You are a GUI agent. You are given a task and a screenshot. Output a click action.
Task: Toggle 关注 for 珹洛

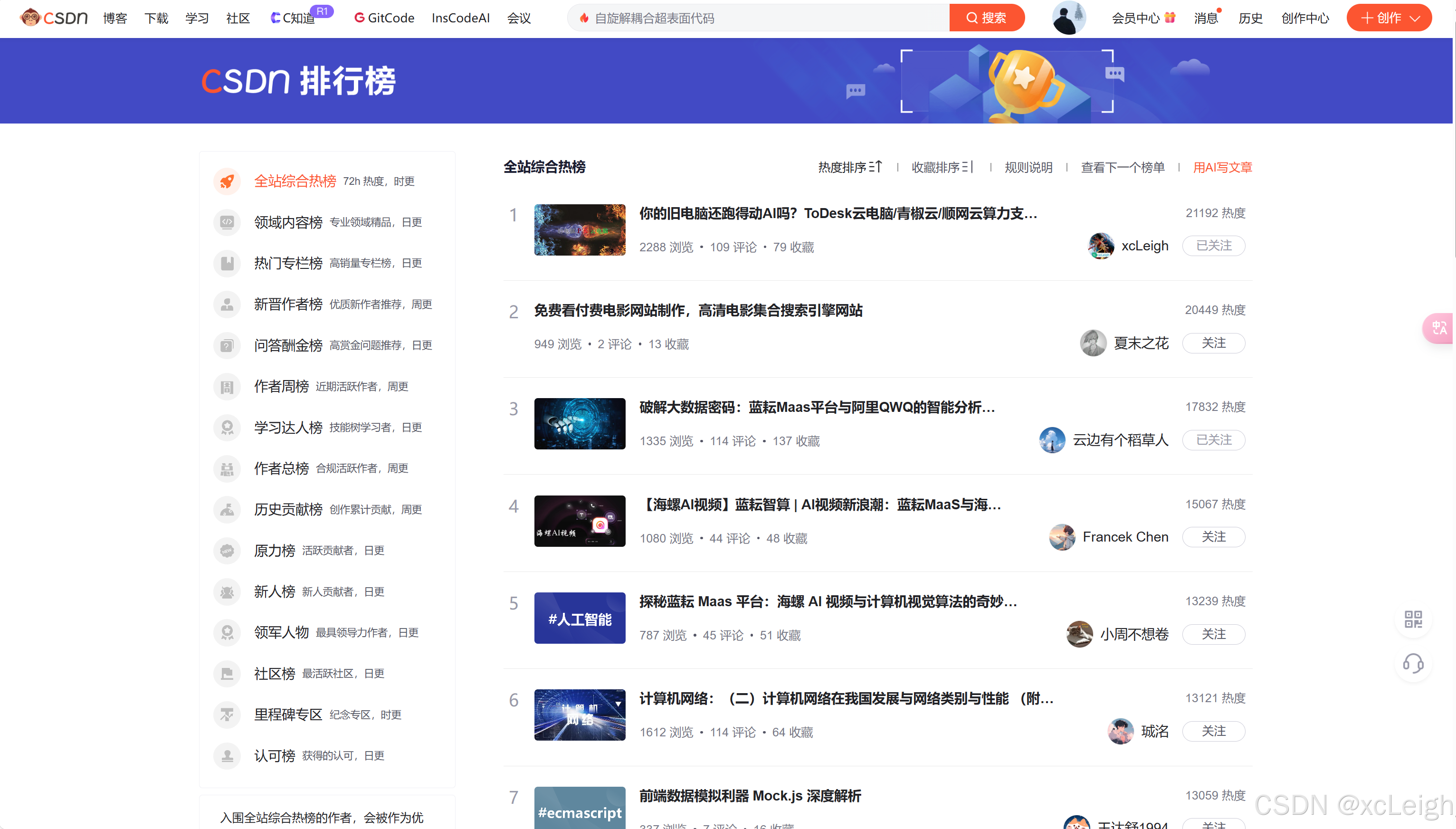(x=1214, y=731)
